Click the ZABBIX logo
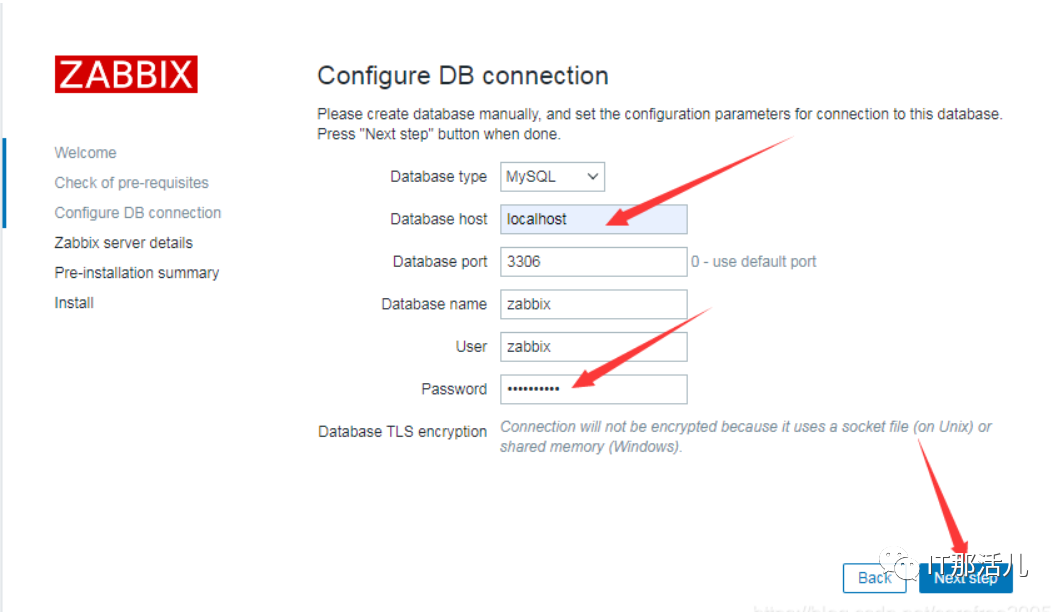The width and height of the screenshot is (1063, 612). click(x=126, y=75)
